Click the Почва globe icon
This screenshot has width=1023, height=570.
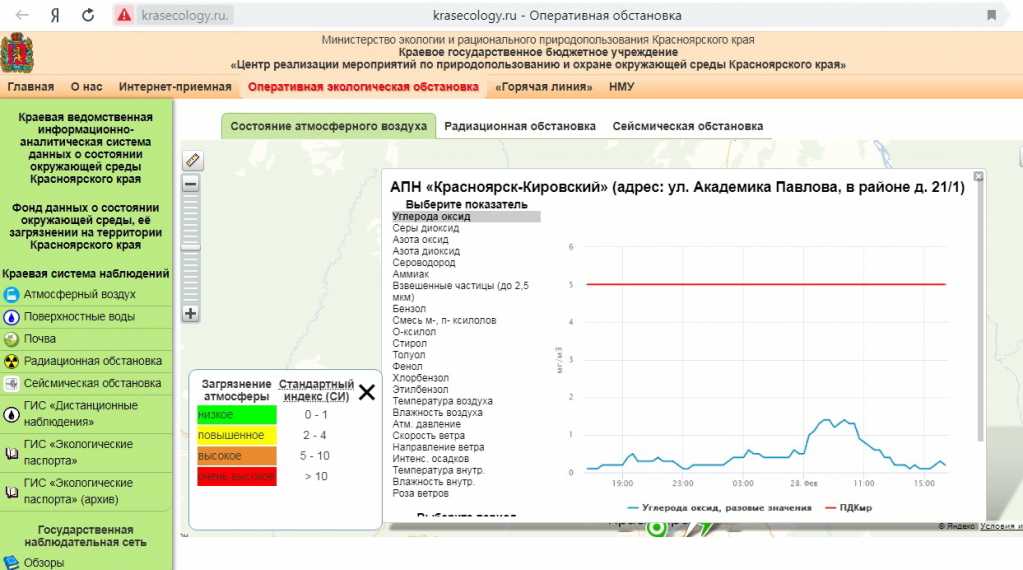point(11,339)
